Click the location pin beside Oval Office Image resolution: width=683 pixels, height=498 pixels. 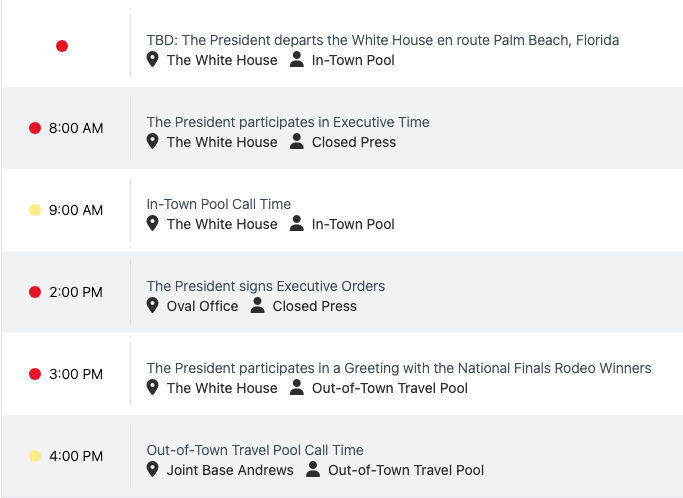click(x=153, y=306)
